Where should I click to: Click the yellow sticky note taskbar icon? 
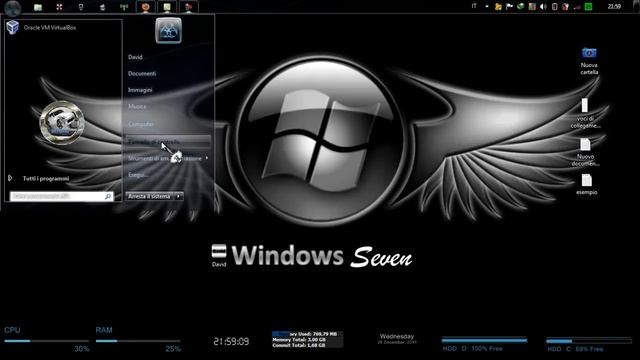coord(167,7)
